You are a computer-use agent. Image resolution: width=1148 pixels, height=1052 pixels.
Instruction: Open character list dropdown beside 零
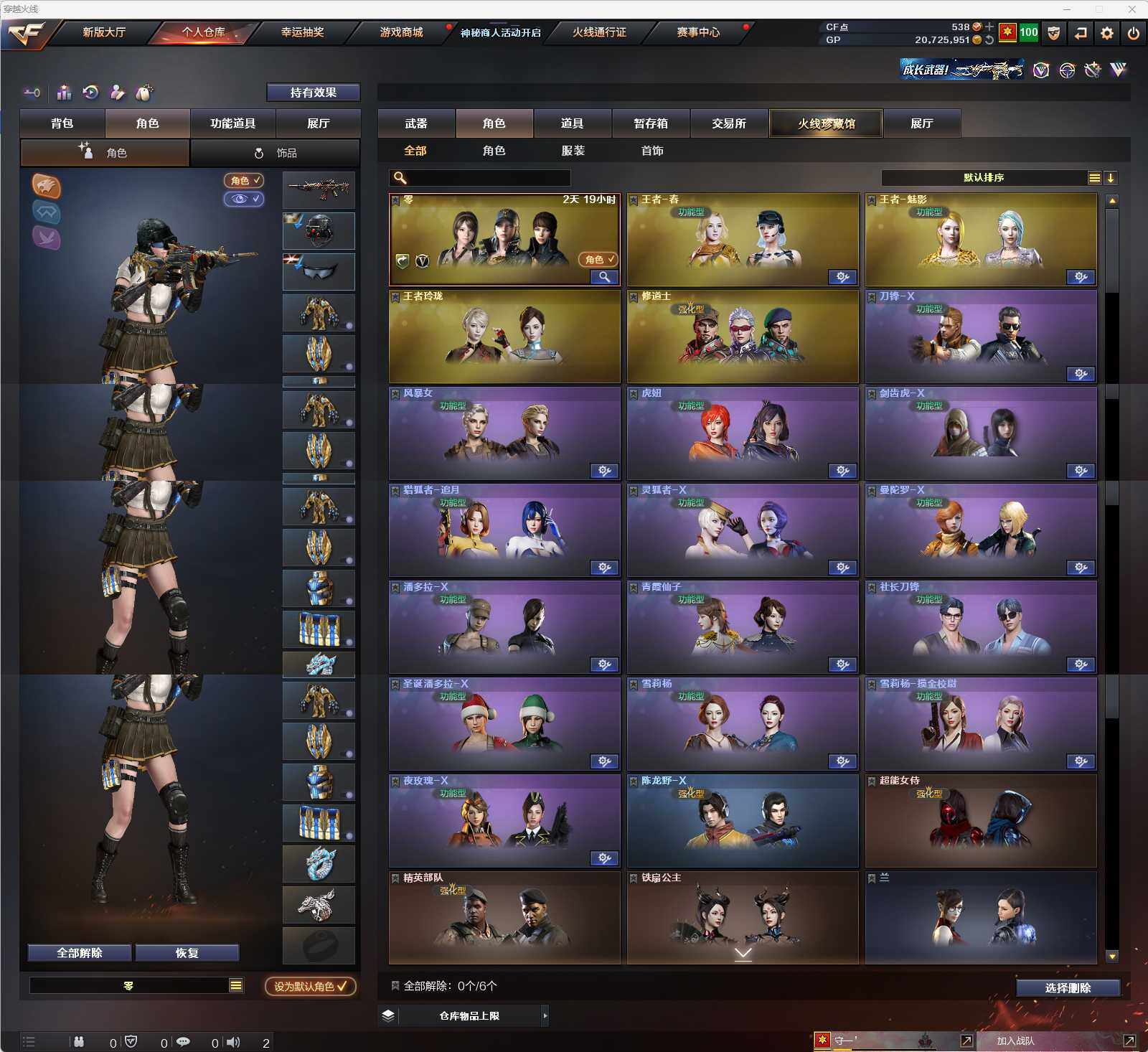tap(235, 985)
